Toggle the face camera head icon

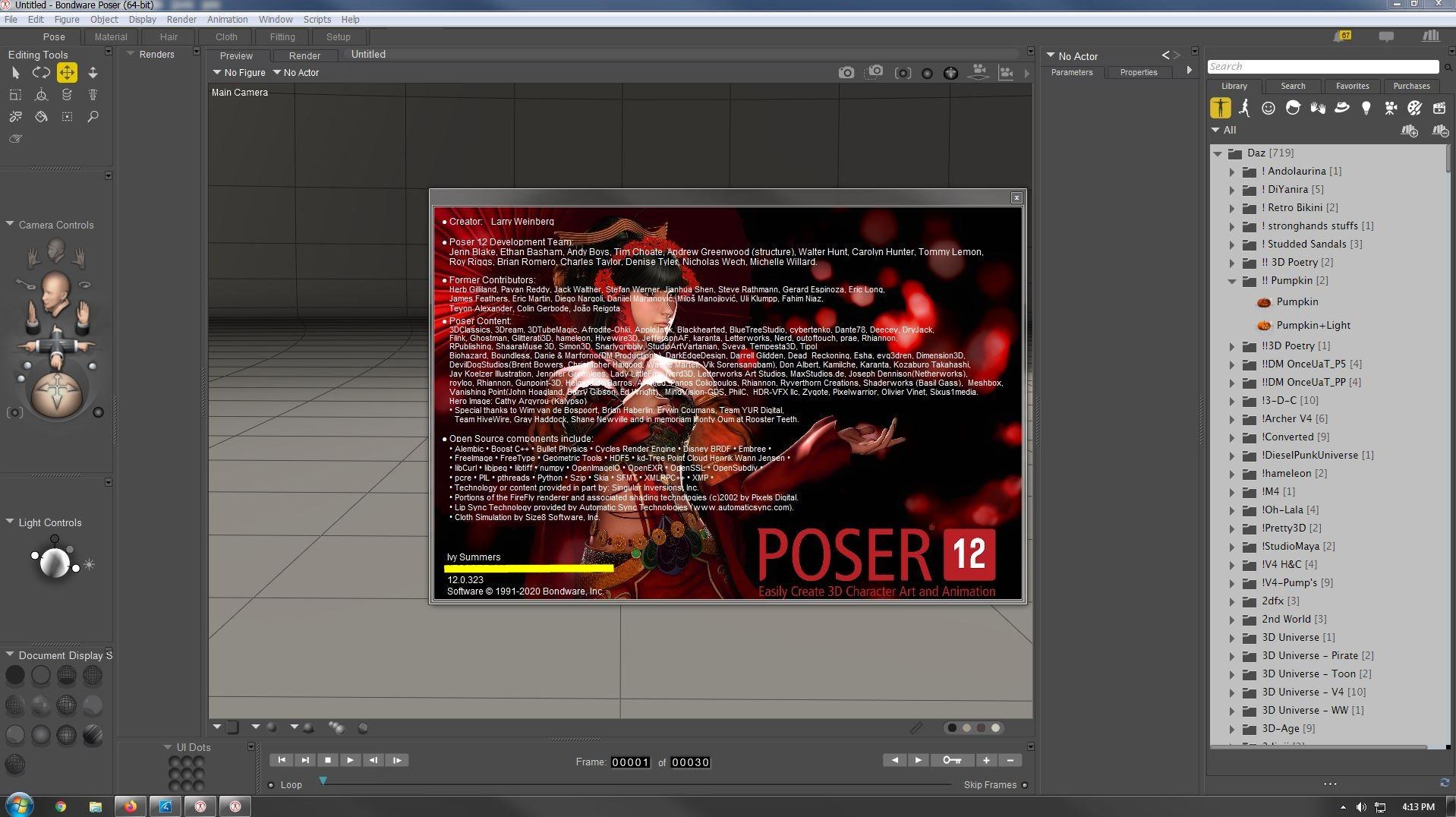point(55,249)
